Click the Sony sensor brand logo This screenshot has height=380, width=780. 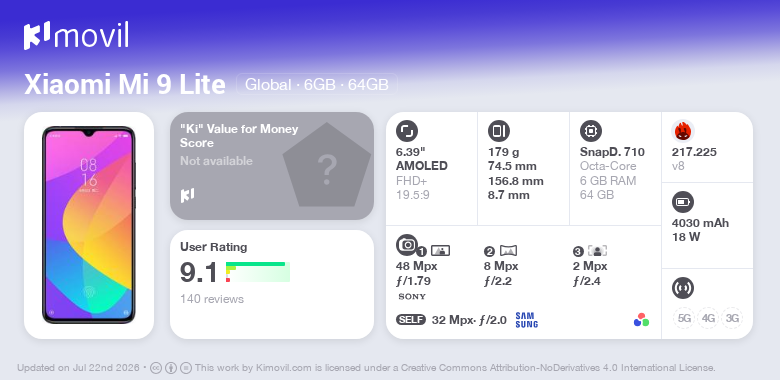point(412,297)
